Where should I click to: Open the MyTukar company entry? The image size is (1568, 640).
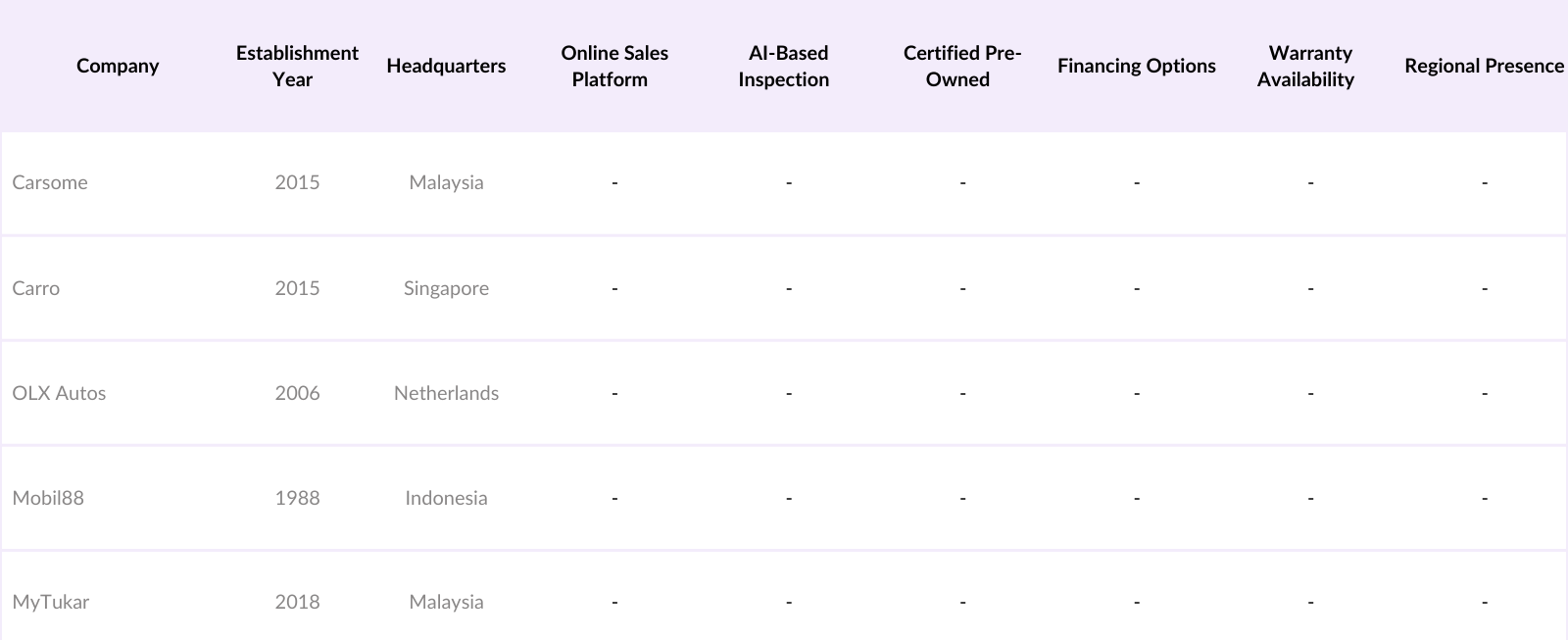point(51,602)
